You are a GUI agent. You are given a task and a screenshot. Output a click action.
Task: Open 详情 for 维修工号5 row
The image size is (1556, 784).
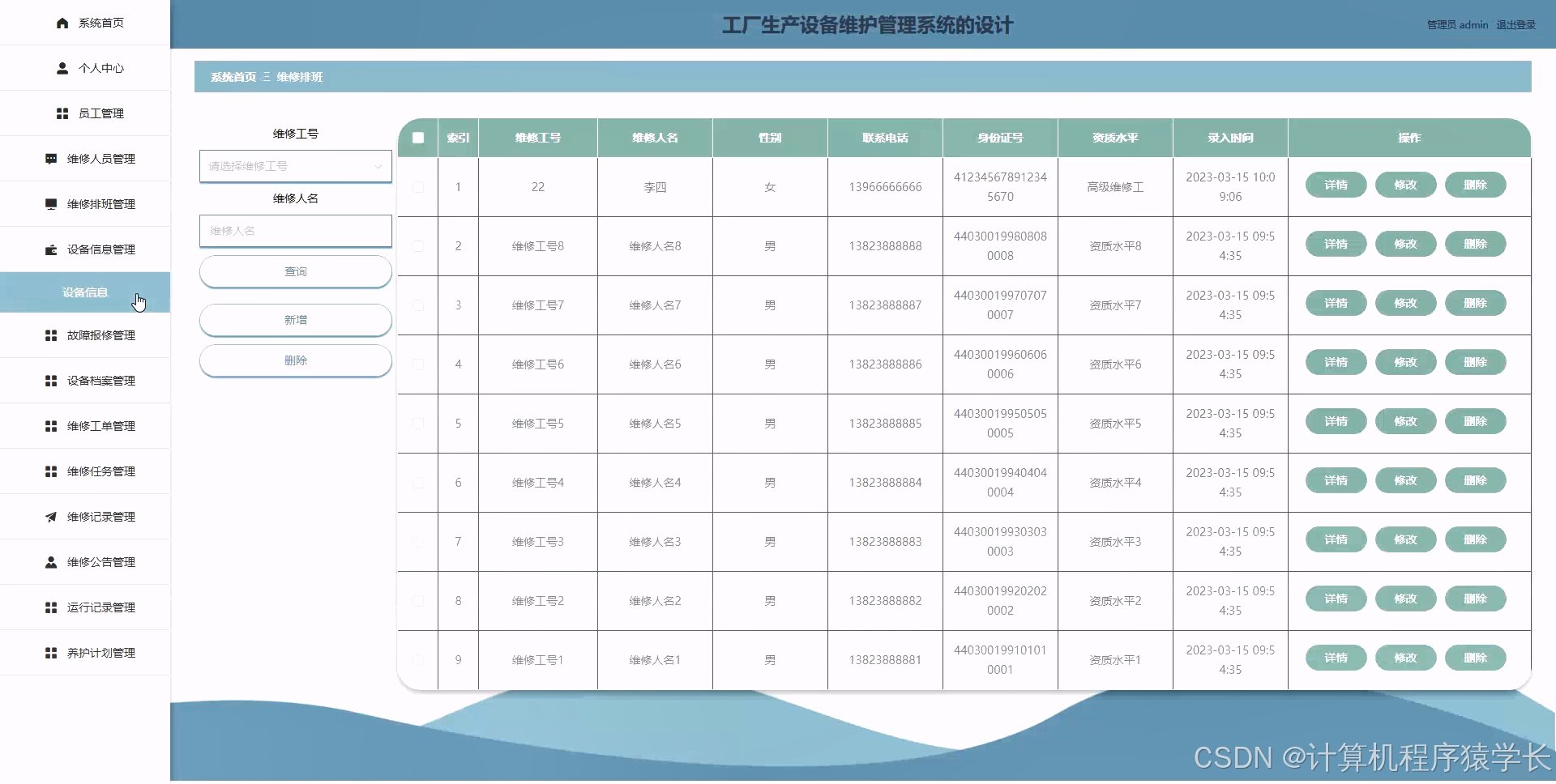(x=1336, y=421)
